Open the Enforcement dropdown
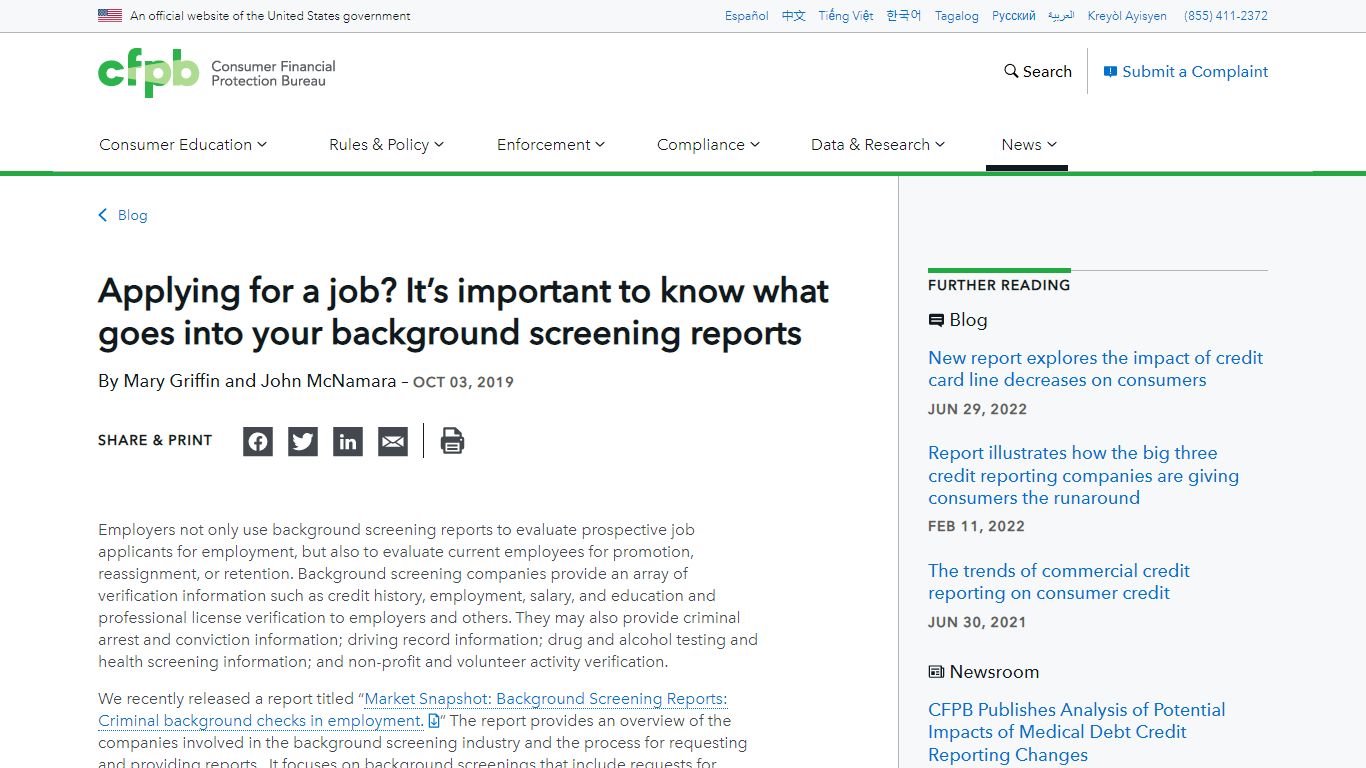This screenshot has width=1366, height=768. 551,144
